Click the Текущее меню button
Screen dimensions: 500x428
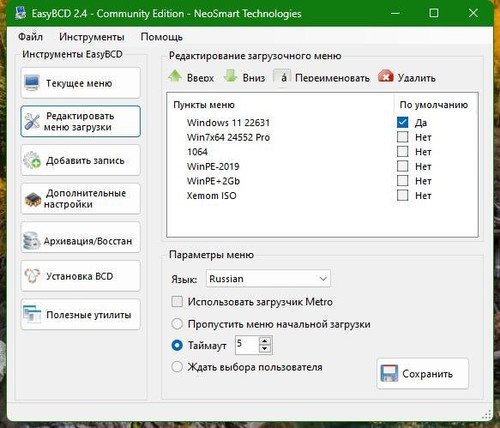(x=81, y=83)
